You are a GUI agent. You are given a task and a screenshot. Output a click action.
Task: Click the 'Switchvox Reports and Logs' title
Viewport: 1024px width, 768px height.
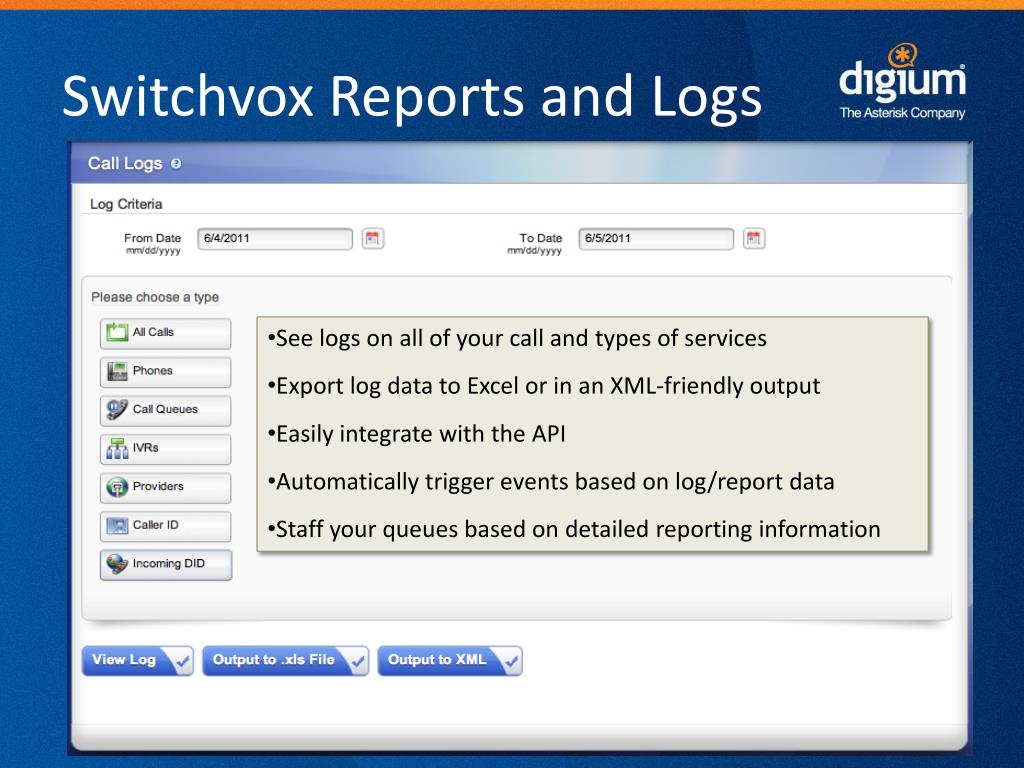click(412, 97)
